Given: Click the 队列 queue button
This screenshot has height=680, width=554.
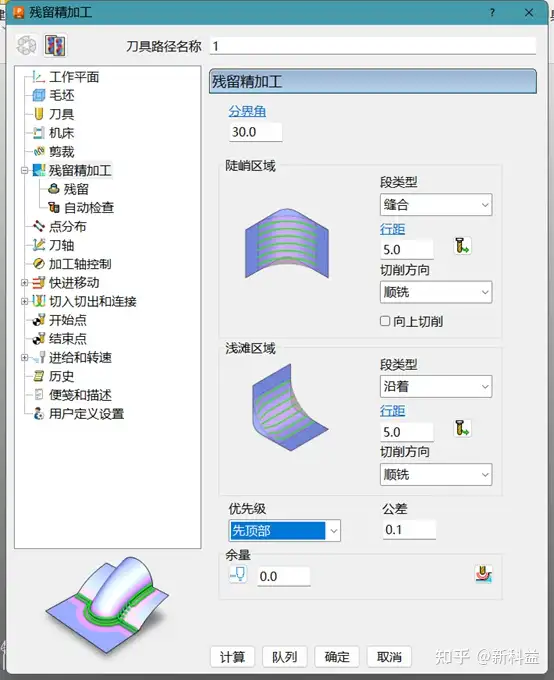Looking at the screenshot, I should pyautogui.click(x=285, y=657).
